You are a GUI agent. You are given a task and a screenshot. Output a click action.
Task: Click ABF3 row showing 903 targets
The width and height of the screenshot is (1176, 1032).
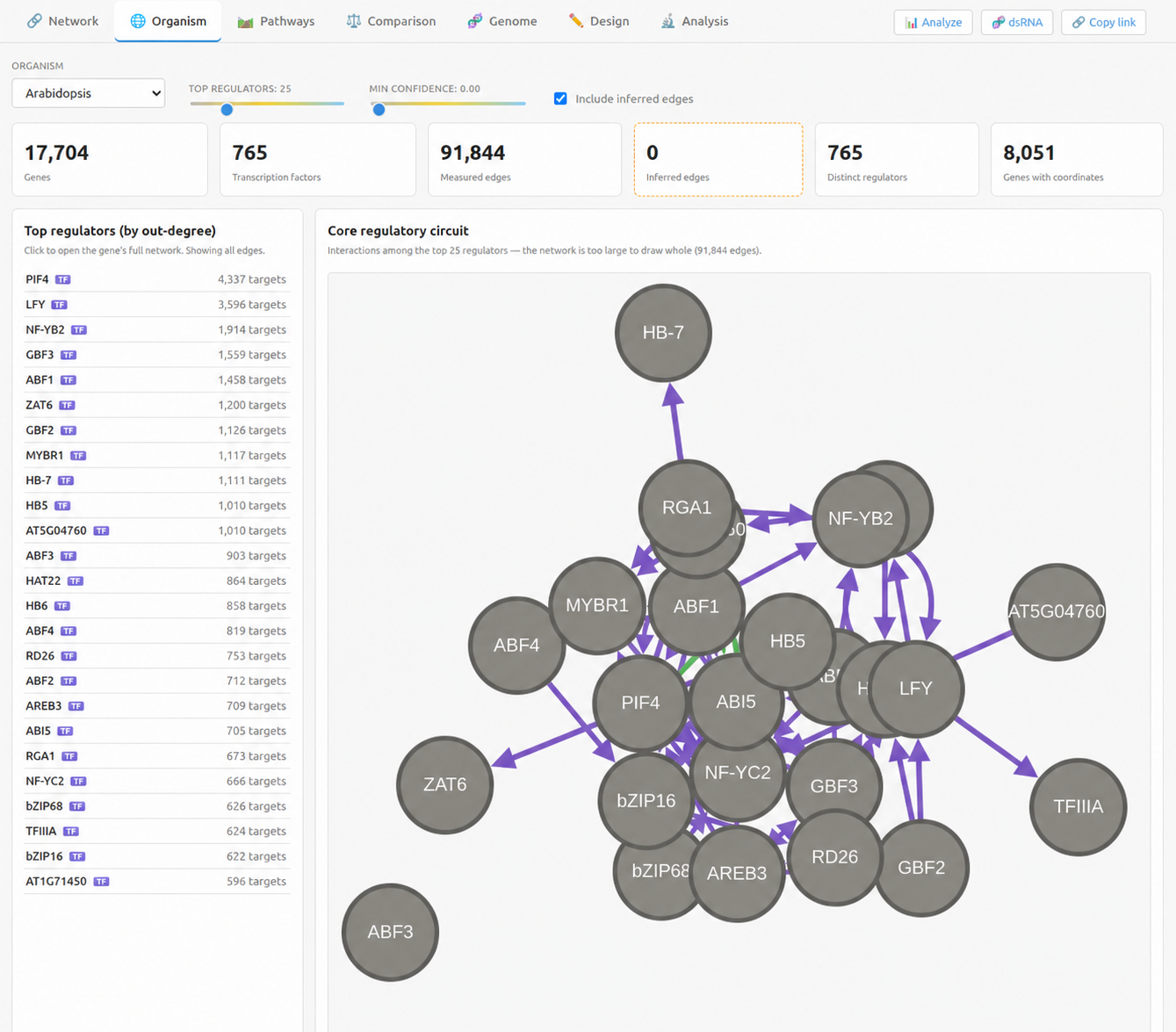[155, 556]
